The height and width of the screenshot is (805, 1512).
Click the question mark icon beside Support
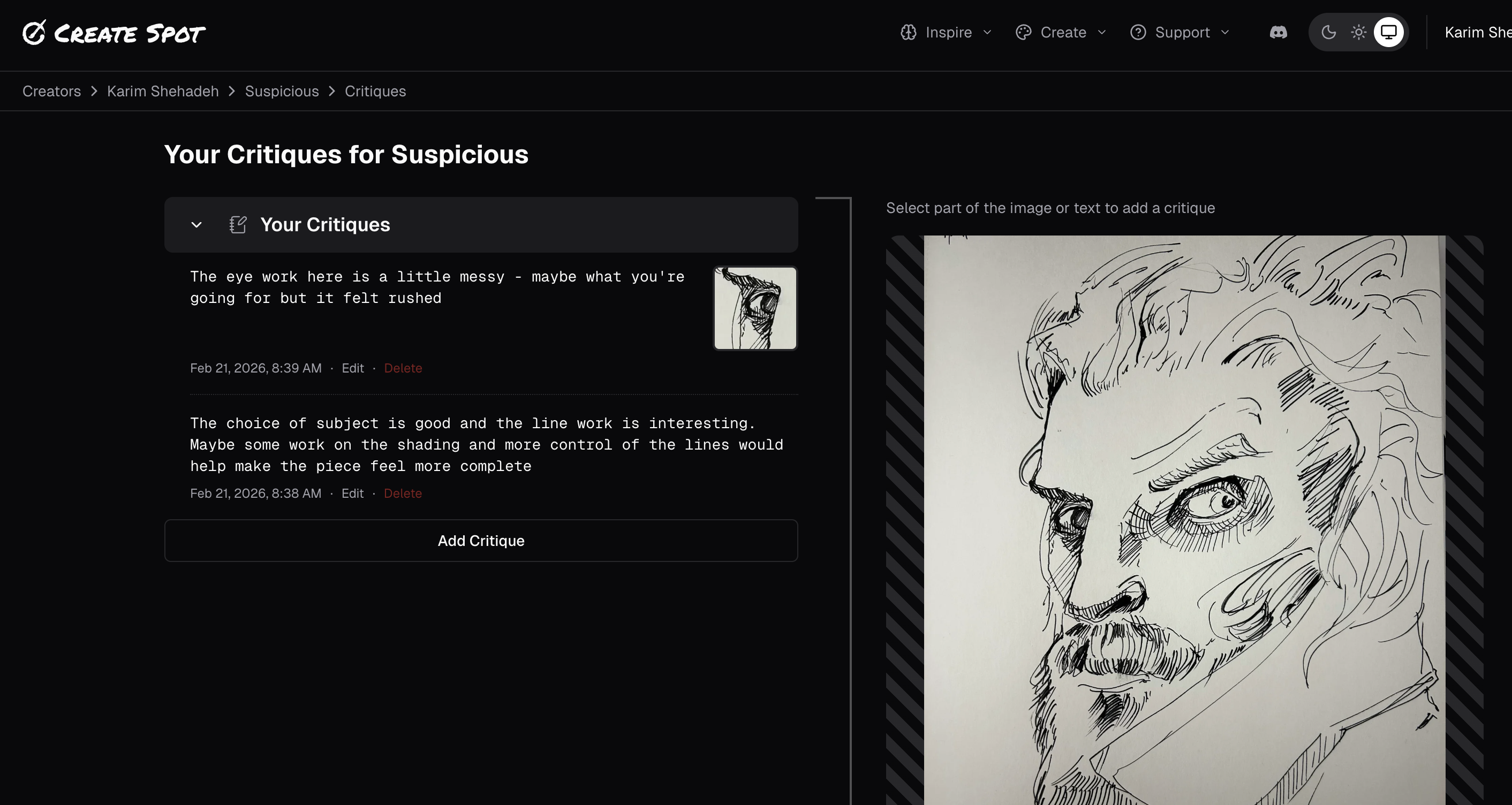click(1139, 32)
